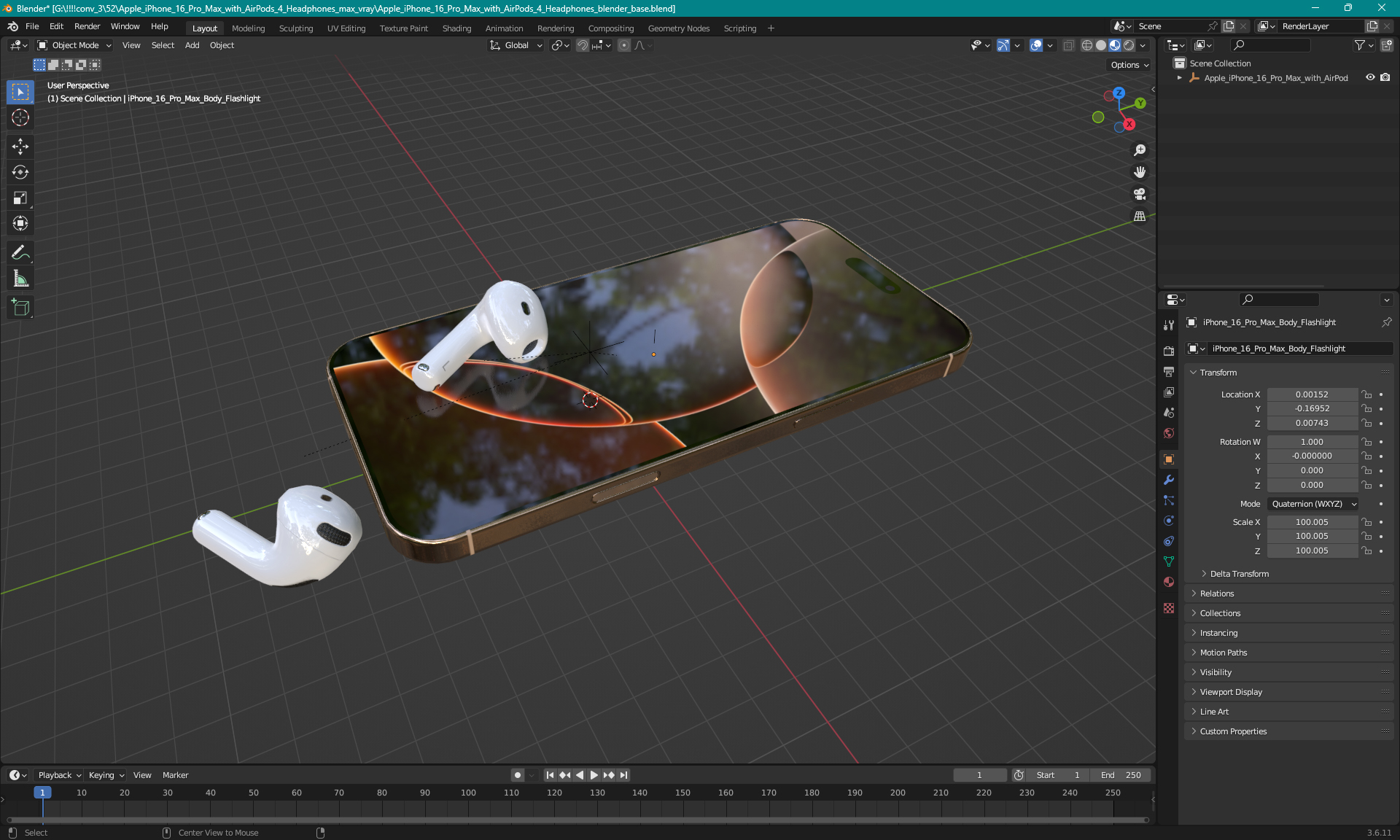
Task: Toggle proportional editing button
Action: click(x=624, y=45)
